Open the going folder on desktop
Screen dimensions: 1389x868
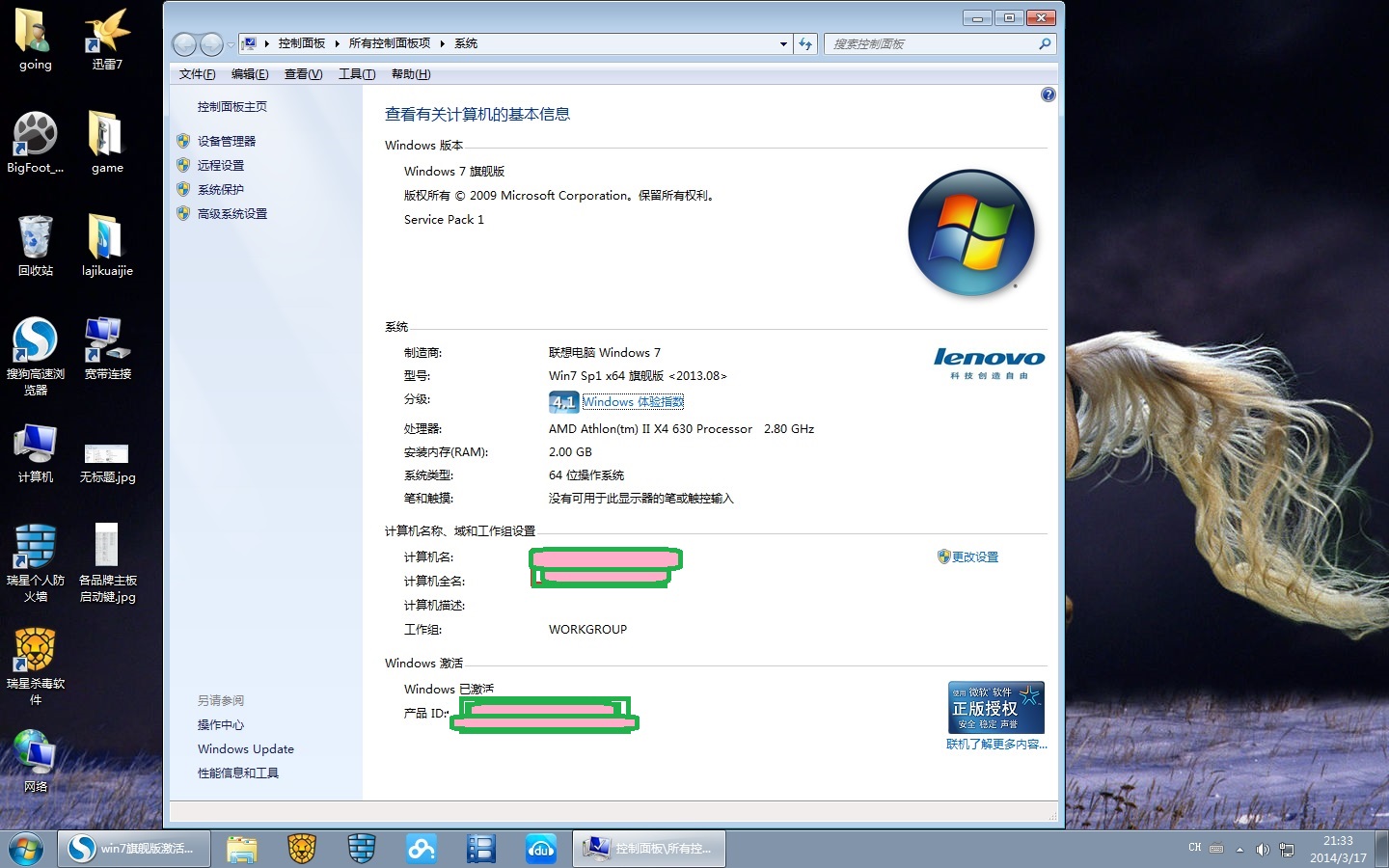point(35,39)
